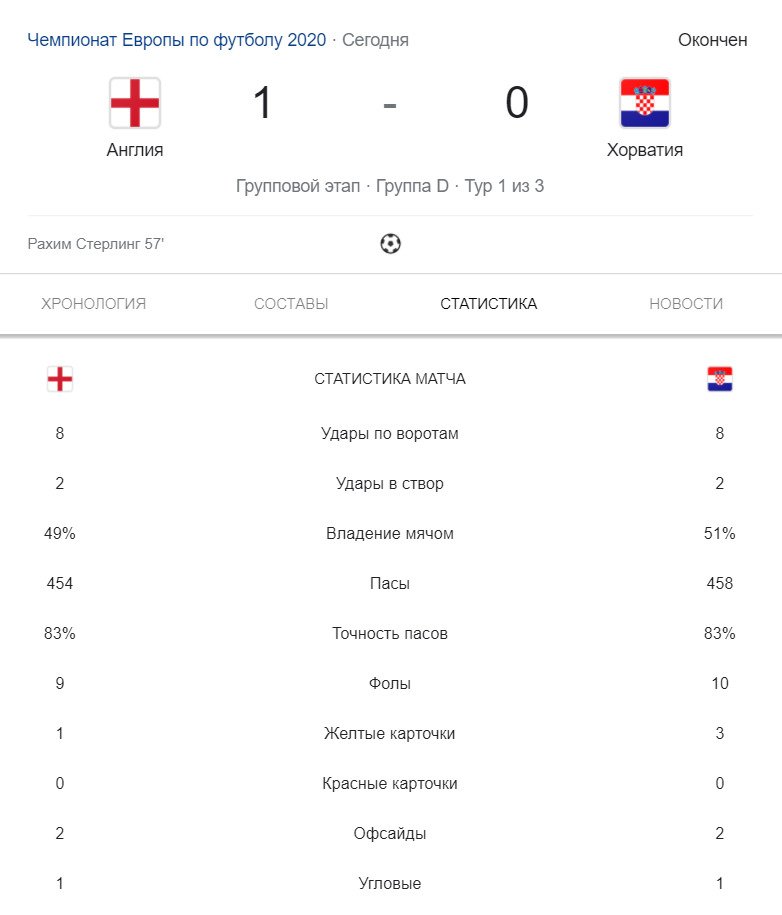Image resolution: width=782 pixels, height=915 pixels.
Task: Click the Владение мячом statistic row label
Action: coord(390,534)
